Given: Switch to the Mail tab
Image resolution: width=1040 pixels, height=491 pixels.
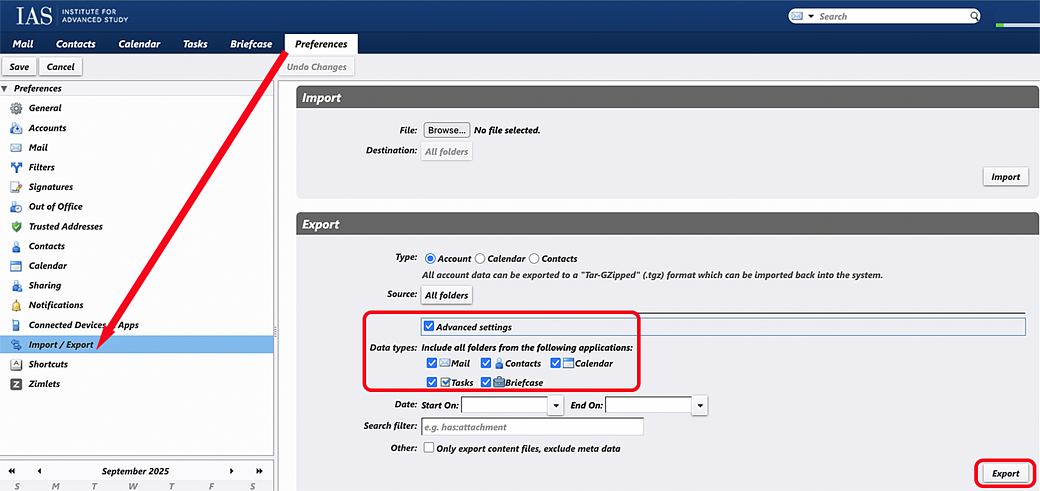Looking at the screenshot, I should coord(23,44).
